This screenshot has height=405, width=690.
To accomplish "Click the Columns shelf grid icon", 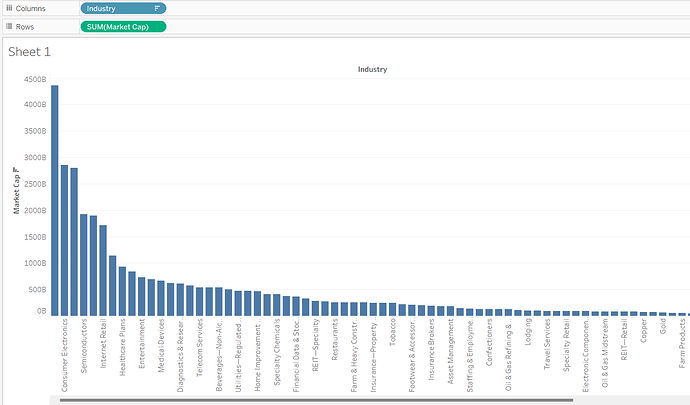I will 8,8.
